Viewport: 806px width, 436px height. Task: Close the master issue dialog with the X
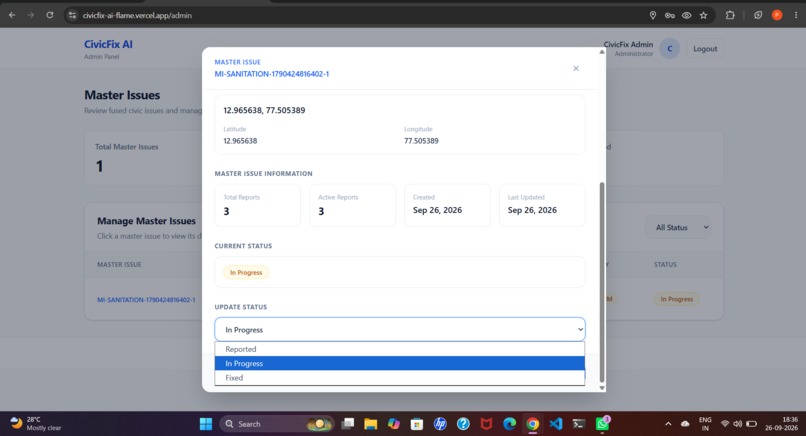point(576,68)
